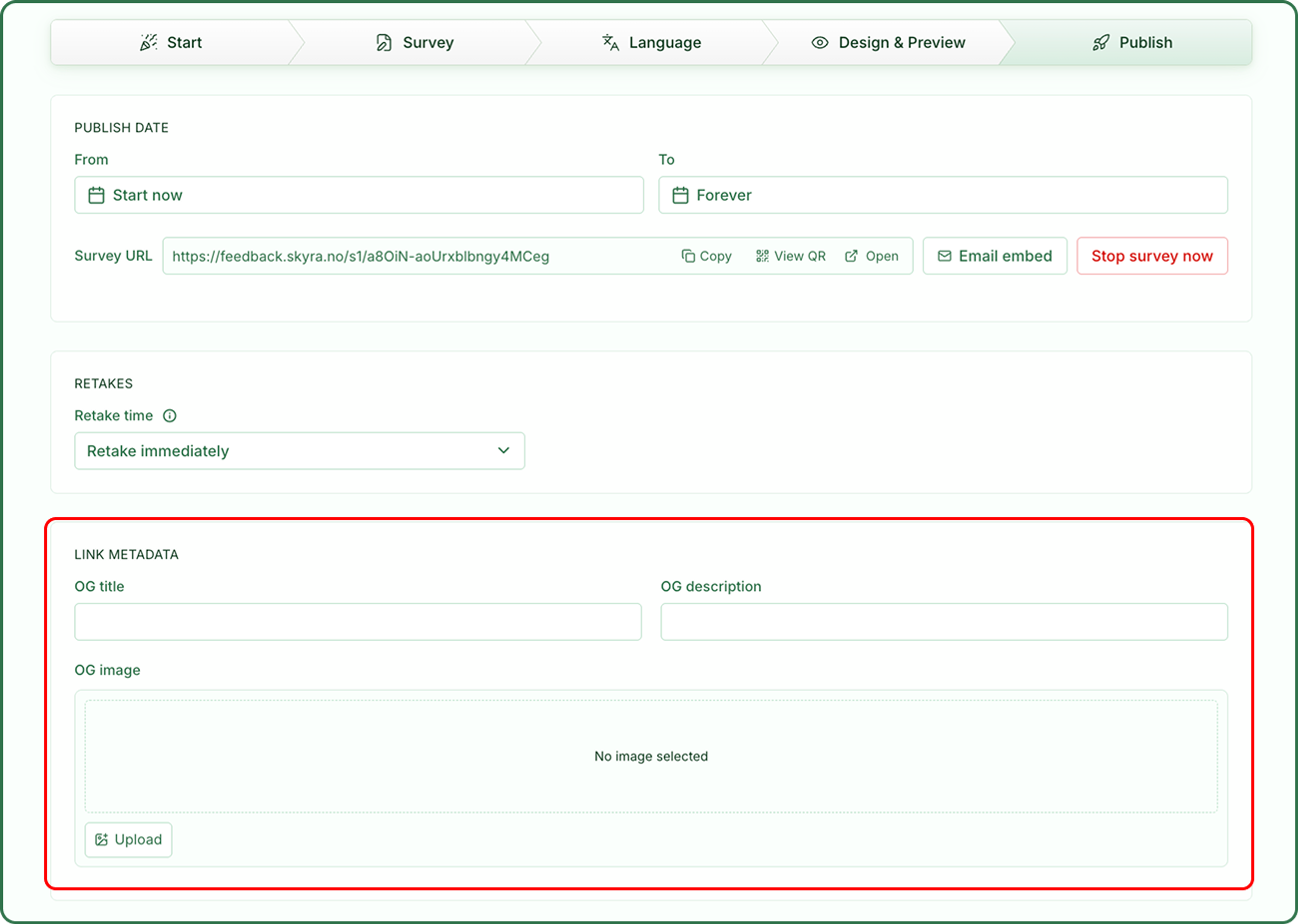
Task: View QR code for survey
Action: 791,256
